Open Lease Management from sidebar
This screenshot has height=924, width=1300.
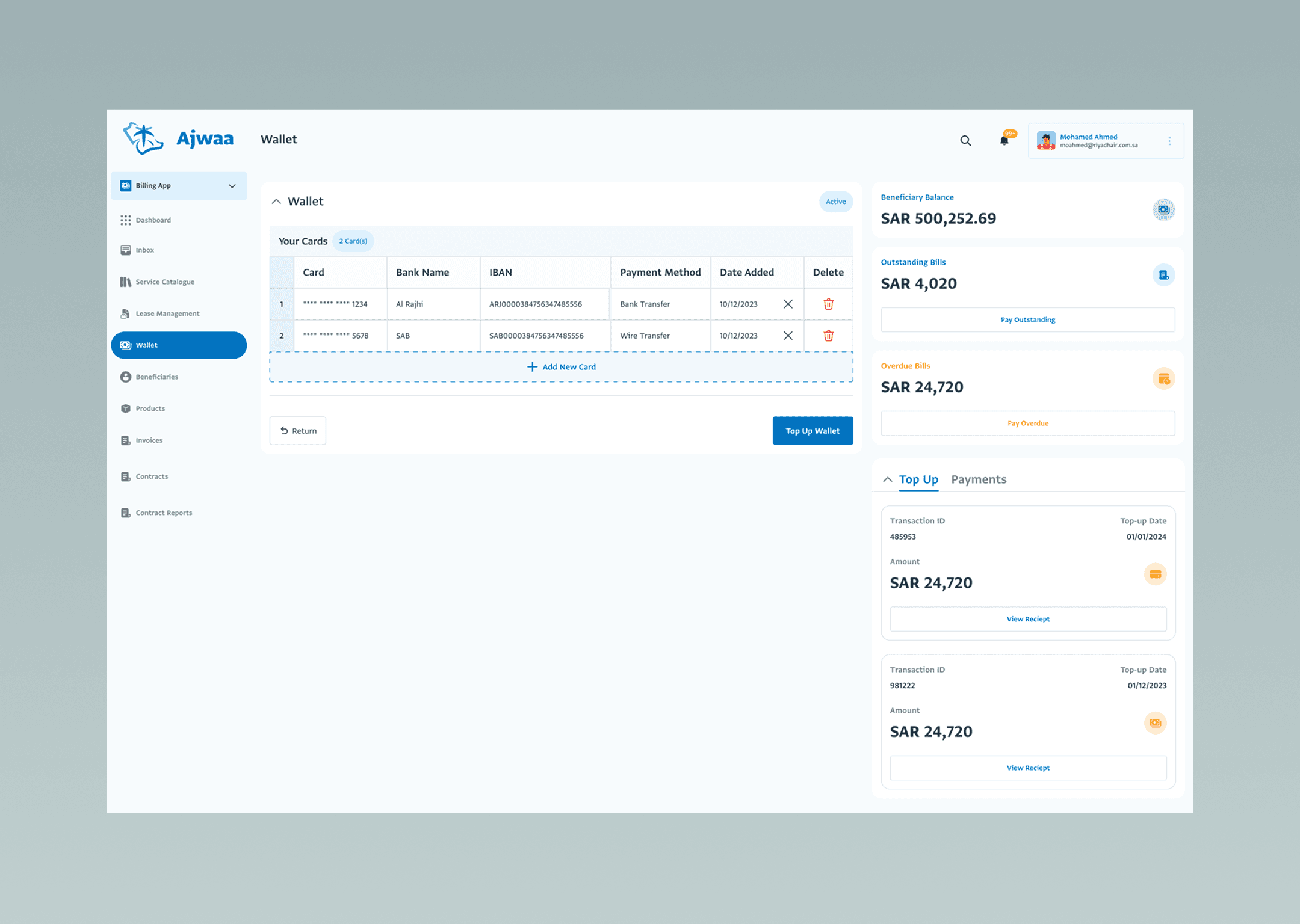click(x=167, y=313)
